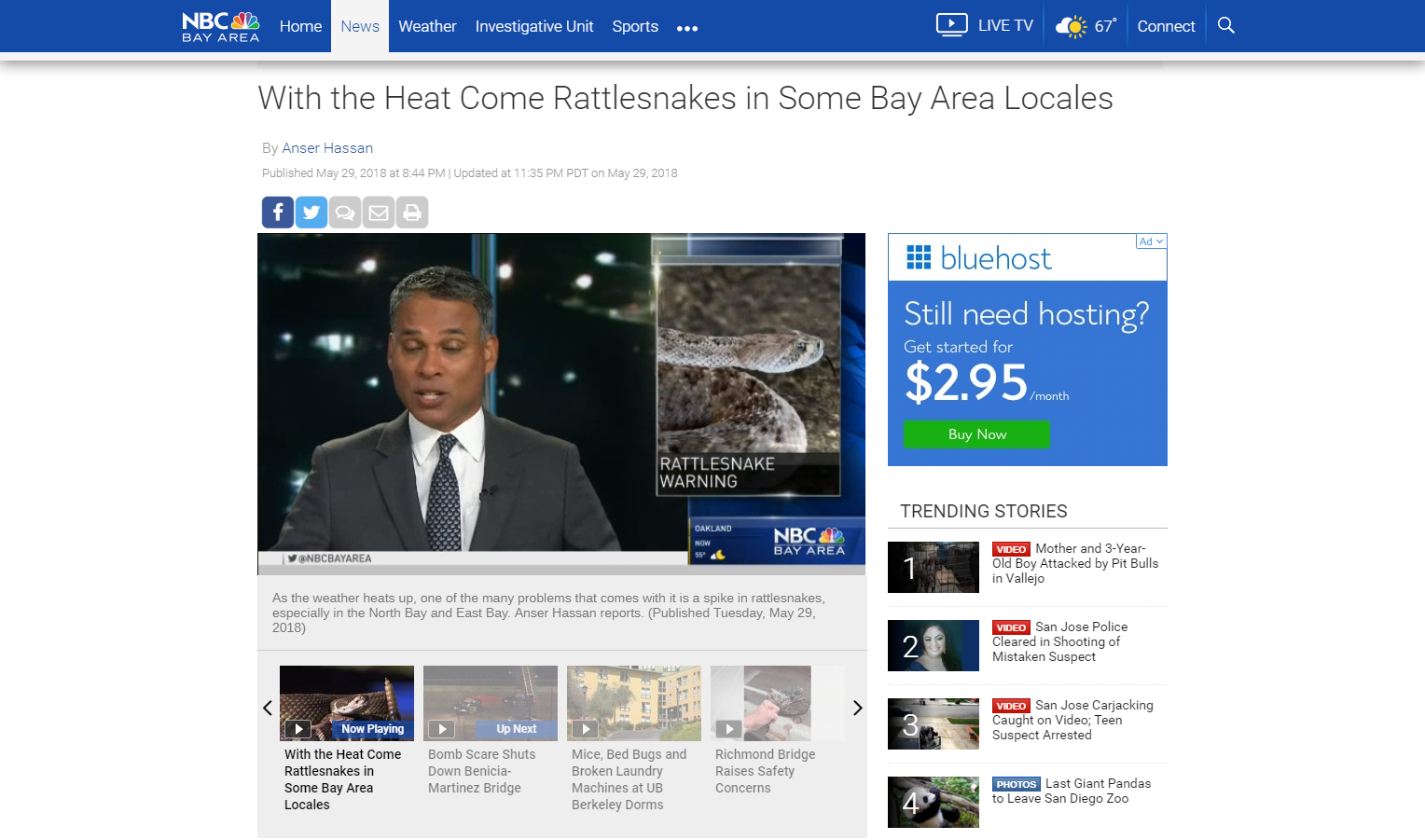
Task: Open 'San Jose Police Cleared in Shooting' story
Action: (1060, 641)
